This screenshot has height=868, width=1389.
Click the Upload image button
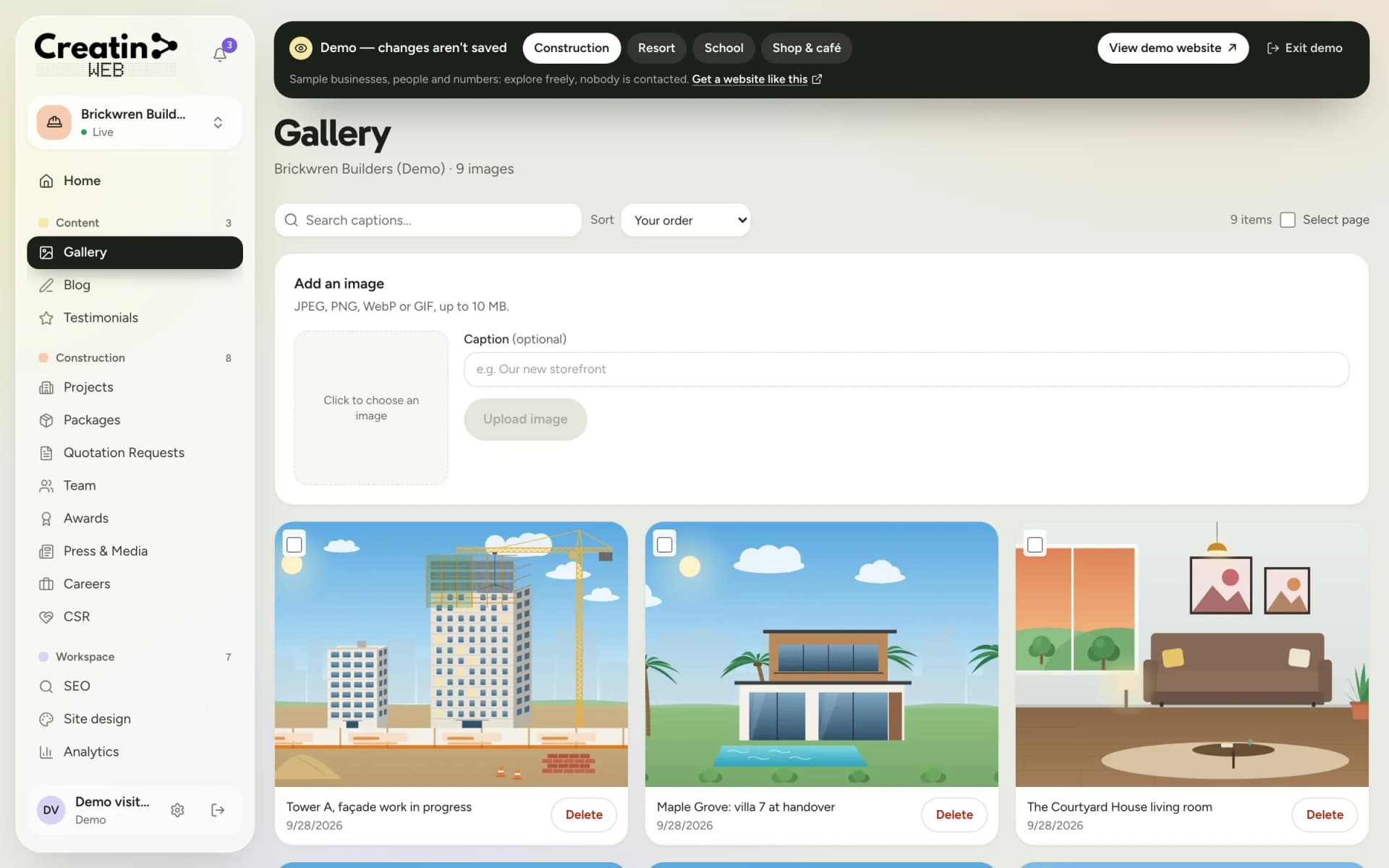(x=525, y=420)
